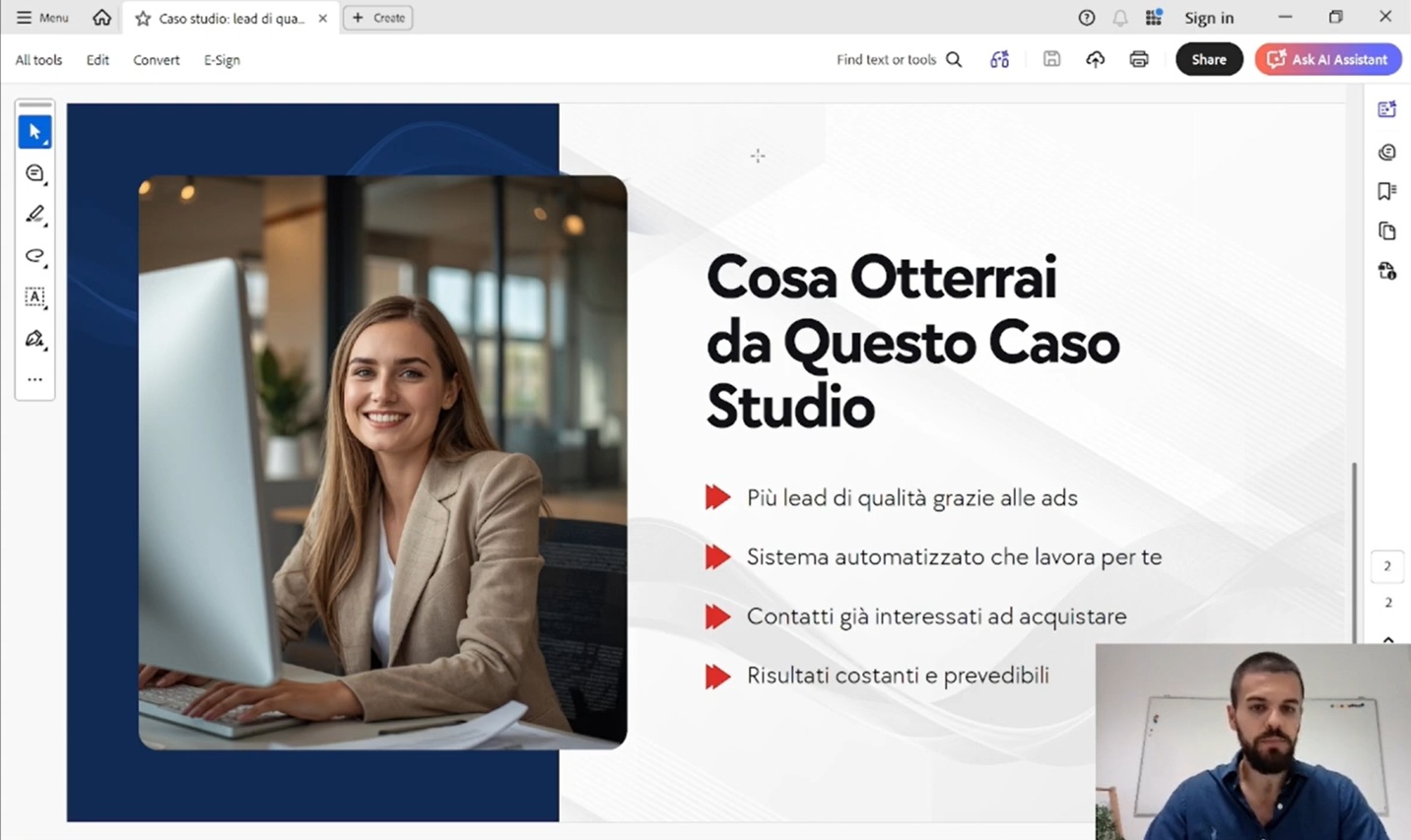
Task: Select the Highlight pen tool
Action: pos(34,215)
